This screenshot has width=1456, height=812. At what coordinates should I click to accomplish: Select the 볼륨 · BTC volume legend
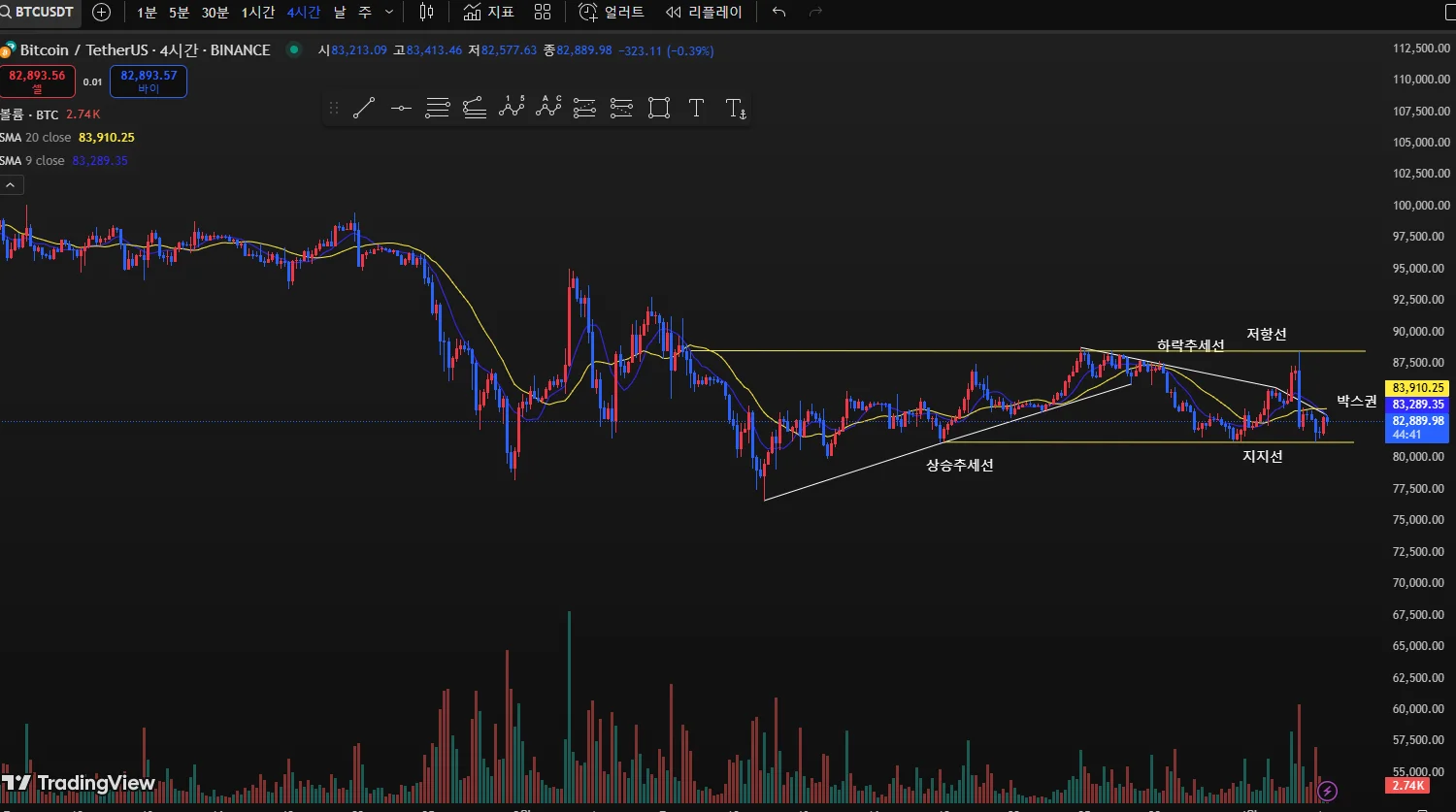(x=49, y=114)
